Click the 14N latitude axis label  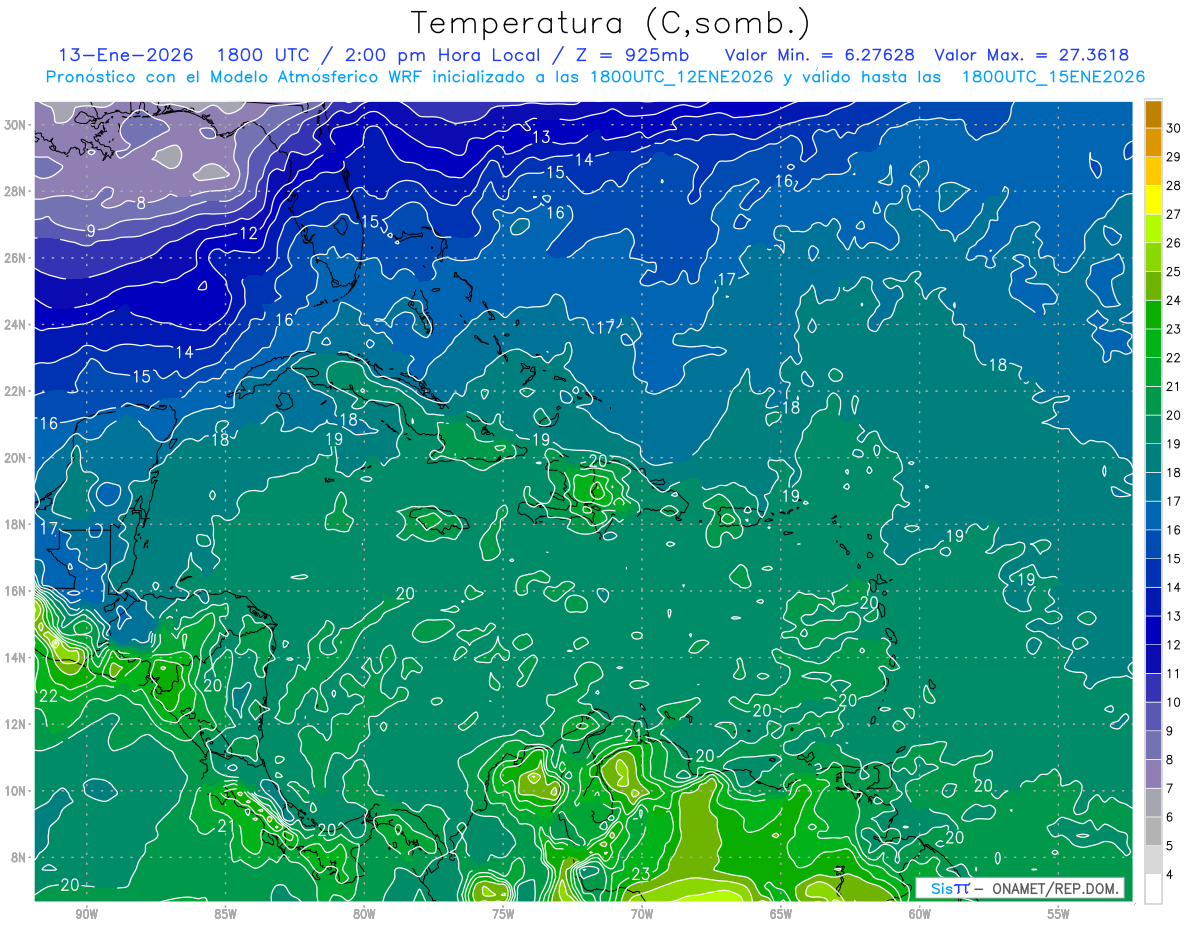click(x=16, y=658)
